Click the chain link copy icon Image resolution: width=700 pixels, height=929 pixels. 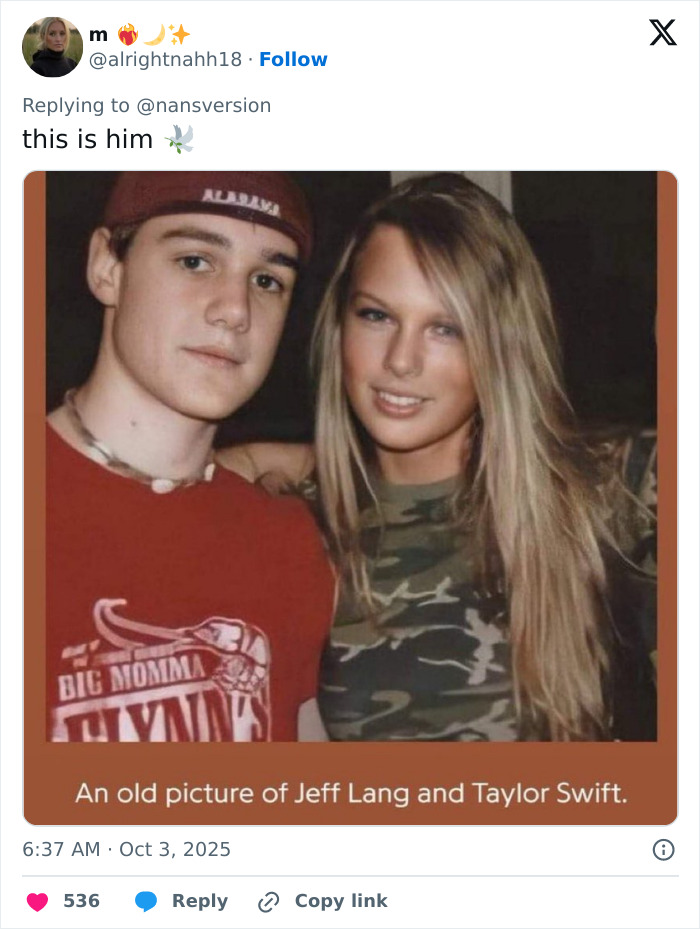pyautogui.click(x=268, y=901)
